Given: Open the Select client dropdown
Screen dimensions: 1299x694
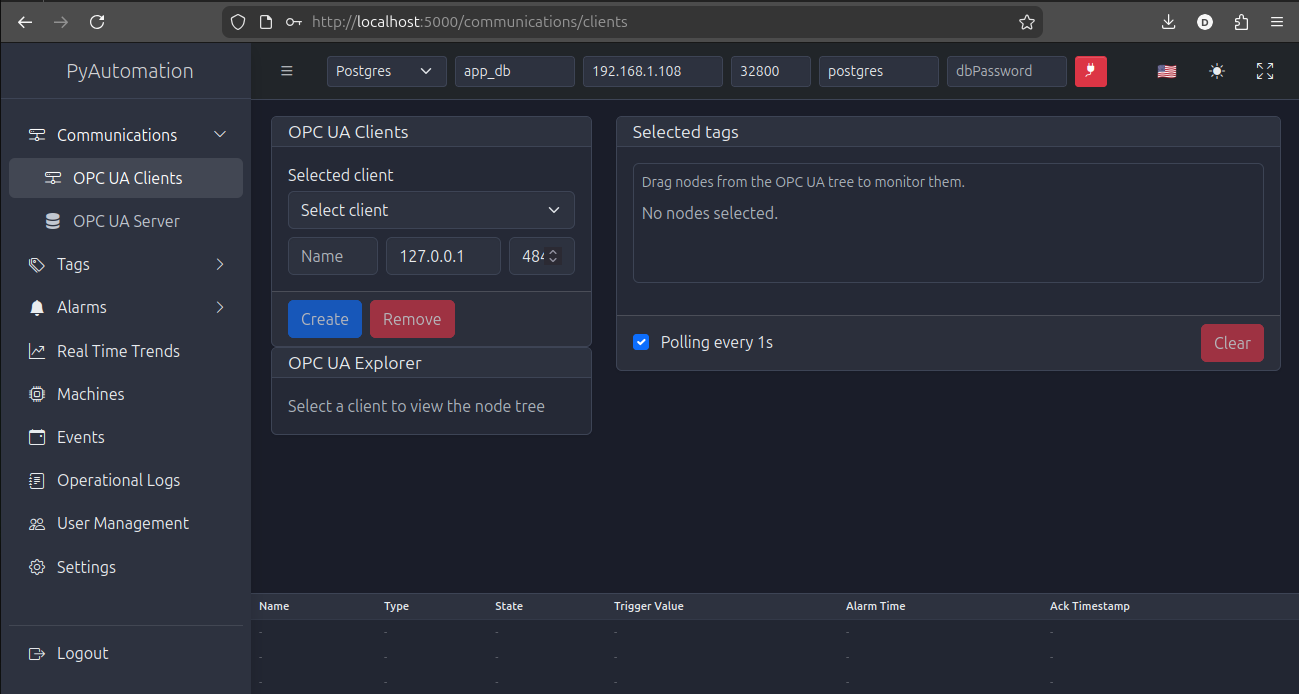Looking at the screenshot, I should [431, 210].
